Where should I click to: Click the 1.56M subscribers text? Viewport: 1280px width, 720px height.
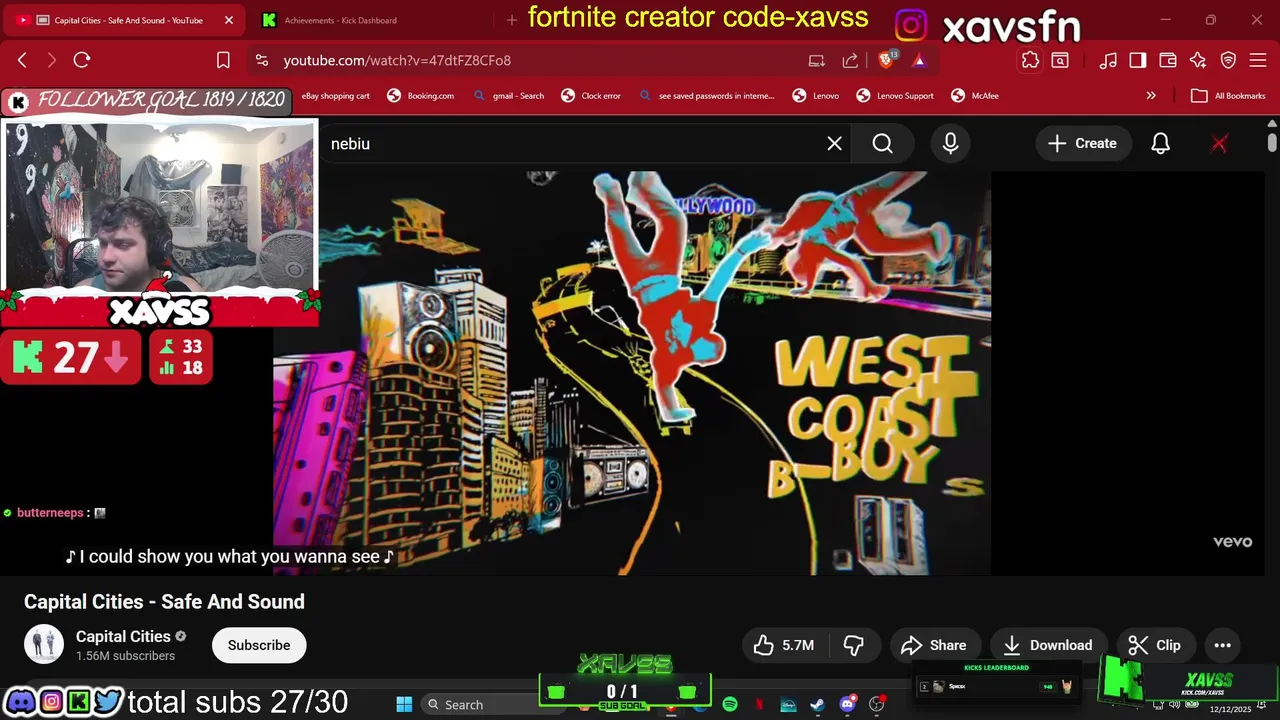tap(125, 656)
